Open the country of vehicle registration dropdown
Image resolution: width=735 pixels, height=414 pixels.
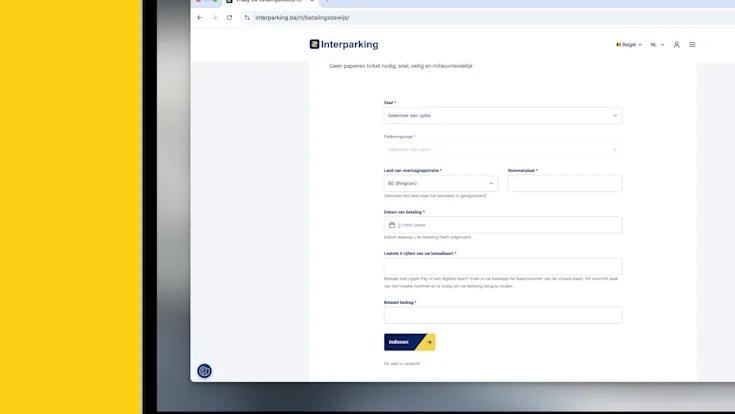click(441, 183)
